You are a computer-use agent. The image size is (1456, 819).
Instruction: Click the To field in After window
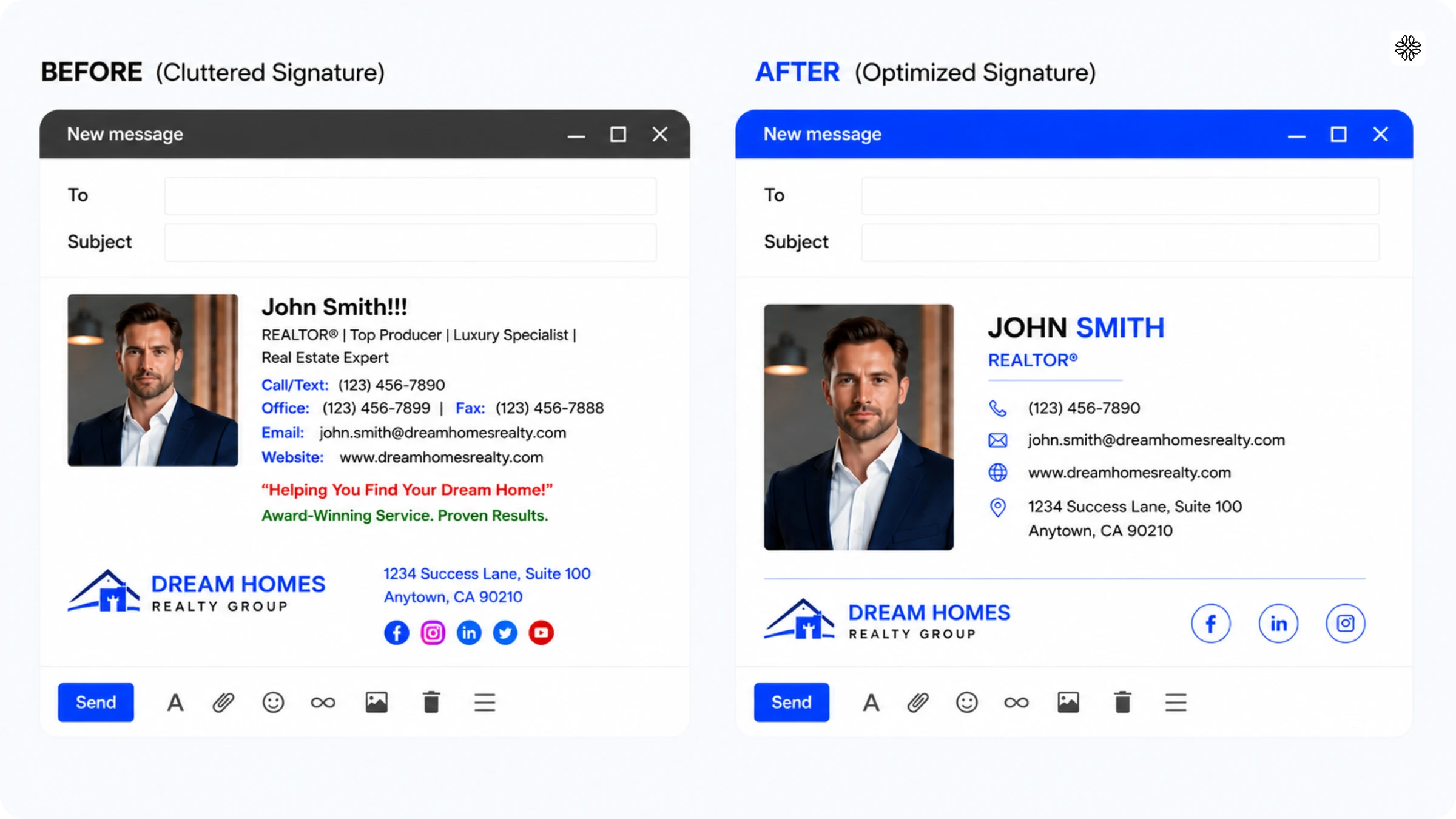click(1121, 195)
